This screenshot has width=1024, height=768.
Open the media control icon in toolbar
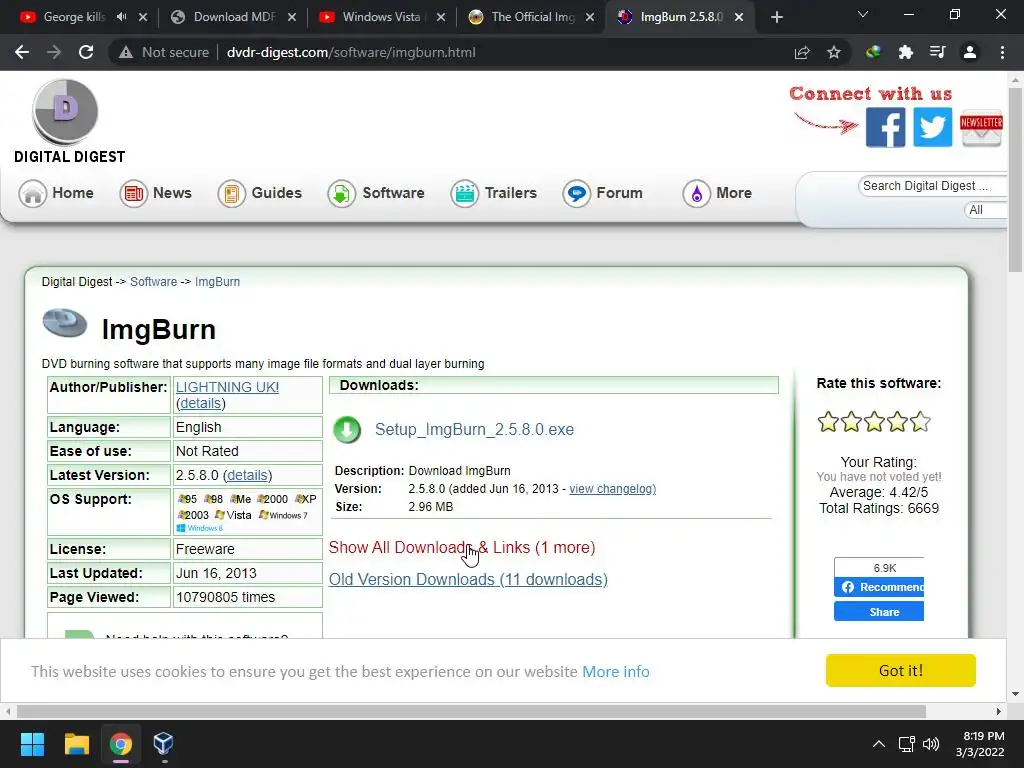937,52
